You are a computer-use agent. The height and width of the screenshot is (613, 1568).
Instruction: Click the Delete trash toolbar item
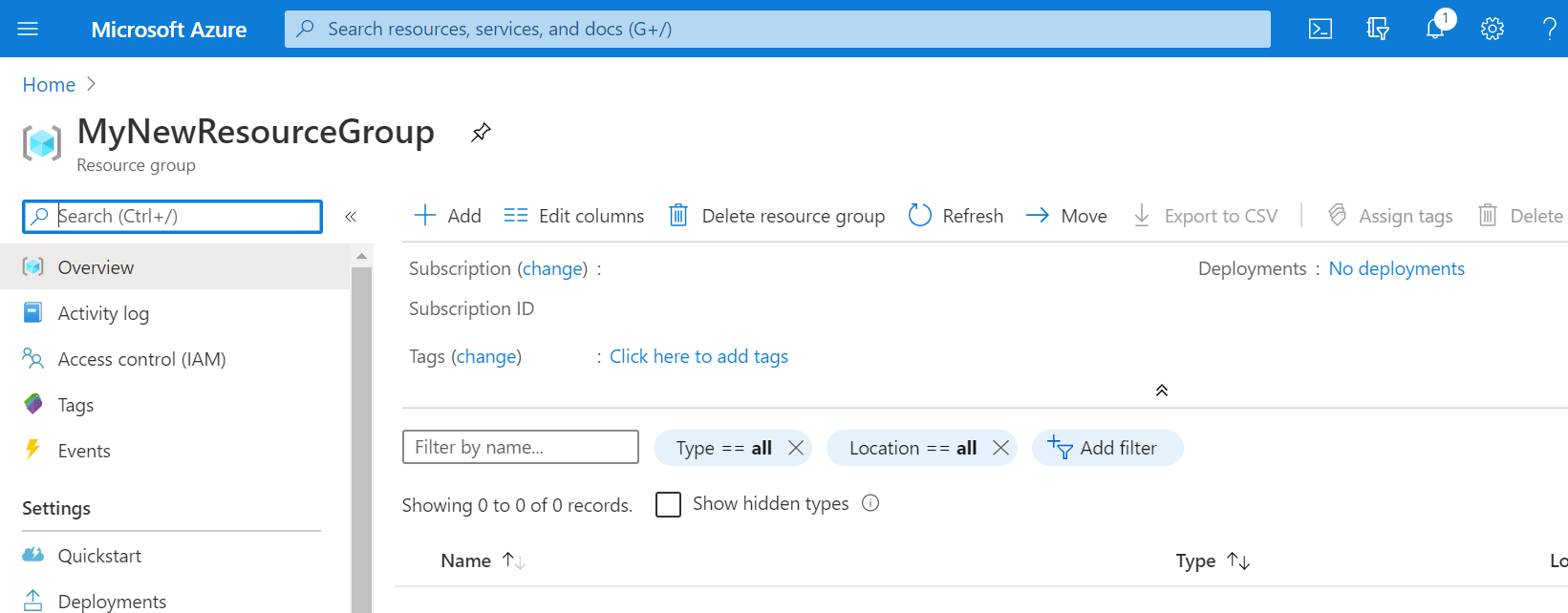[1520, 216]
